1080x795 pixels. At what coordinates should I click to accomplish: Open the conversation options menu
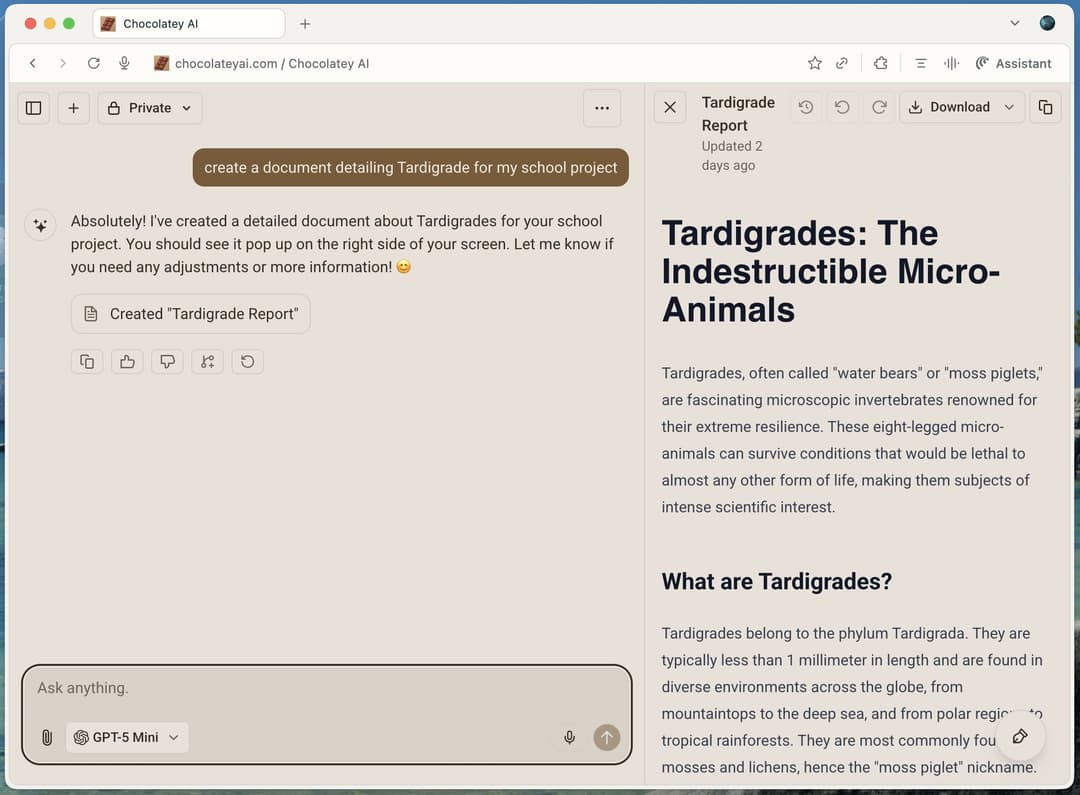(x=602, y=107)
